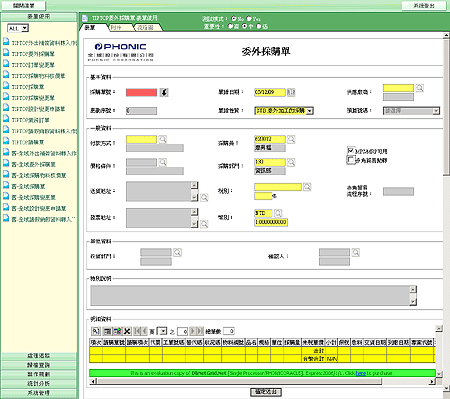This screenshot has width=450, height=399.
Task: Open the page number dropdown in grid toolbar
Action: point(162,331)
